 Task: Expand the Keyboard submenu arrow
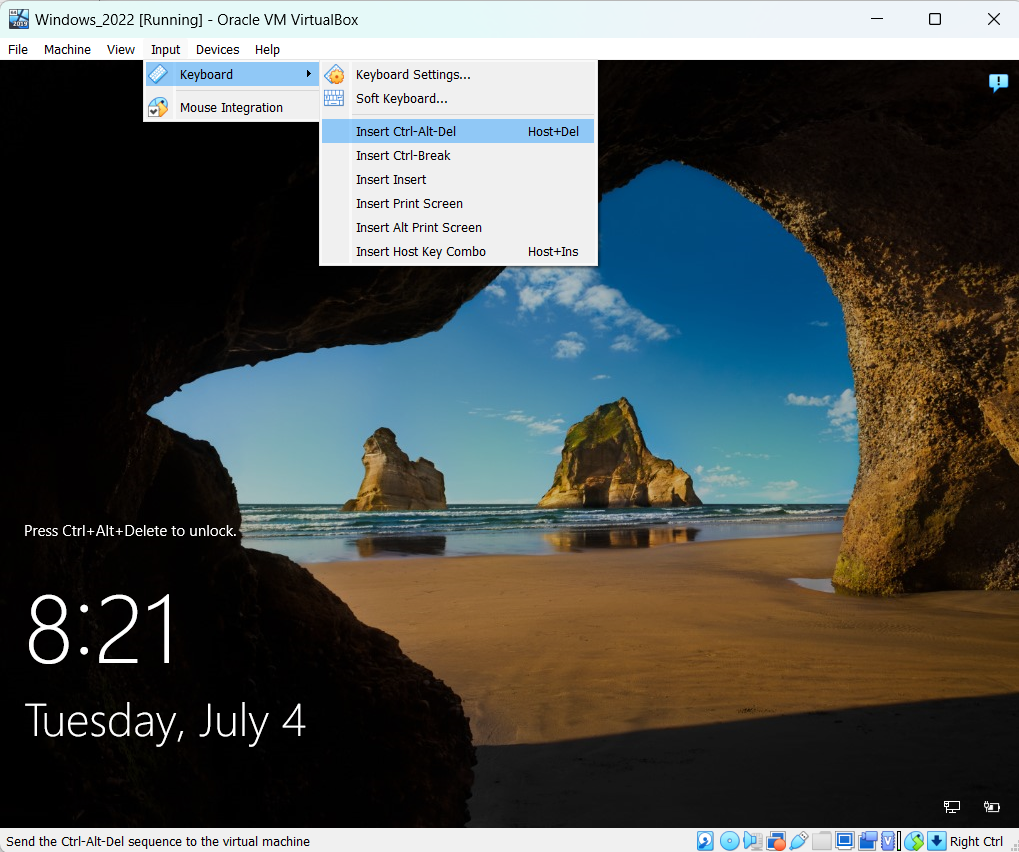[309, 74]
